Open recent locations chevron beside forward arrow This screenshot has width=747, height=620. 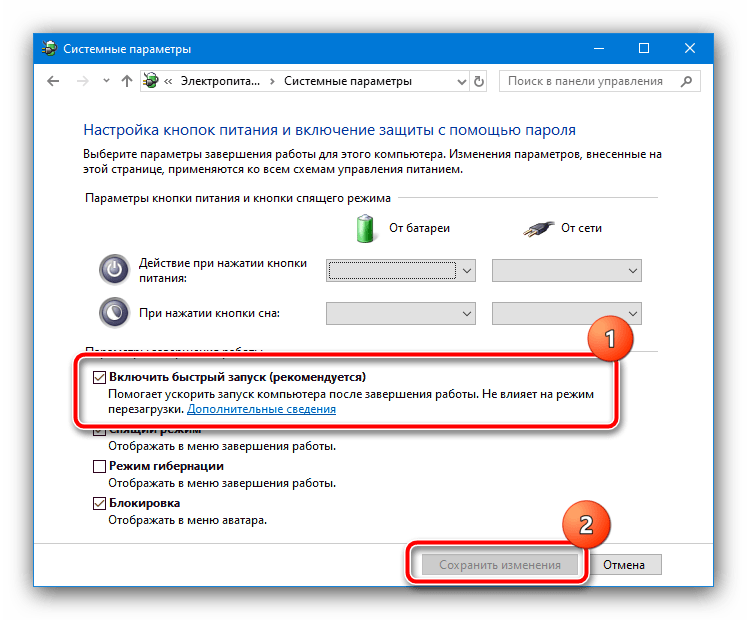click(x=106, y=81)
